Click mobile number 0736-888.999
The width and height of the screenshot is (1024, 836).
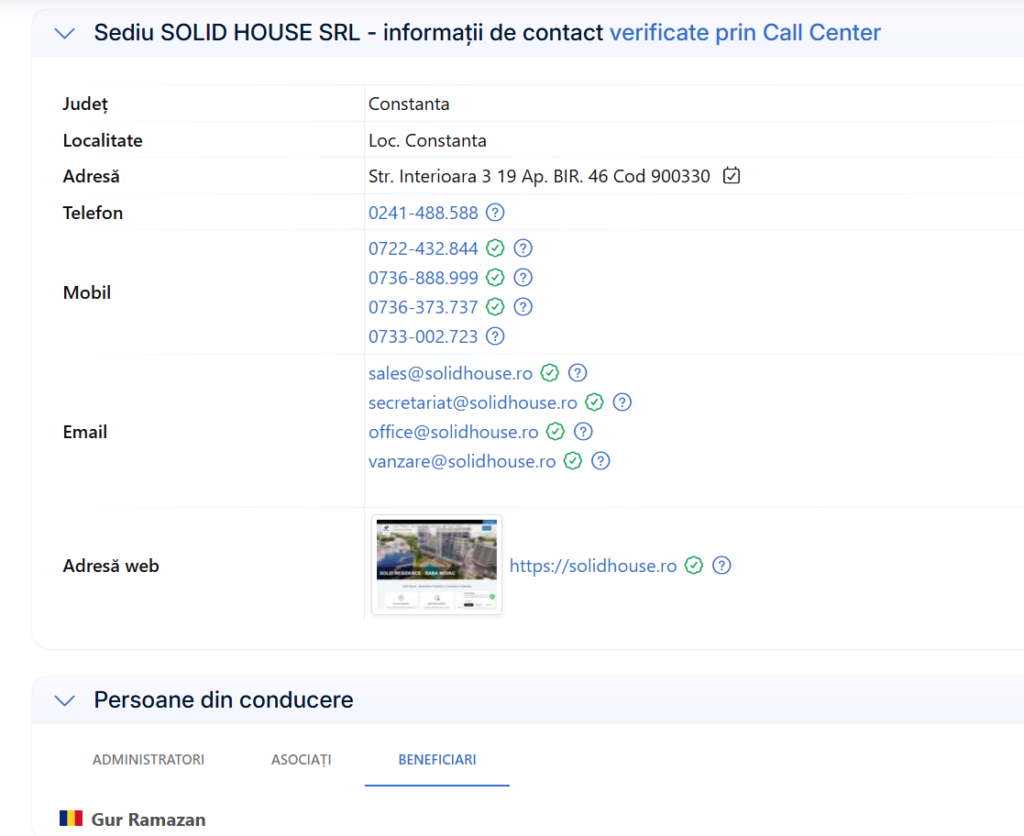(423, 278)
